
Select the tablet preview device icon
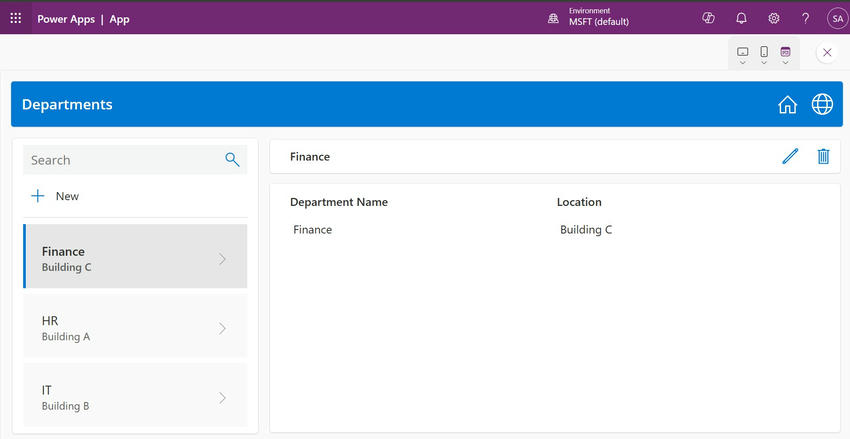click(x=743, y=51)
